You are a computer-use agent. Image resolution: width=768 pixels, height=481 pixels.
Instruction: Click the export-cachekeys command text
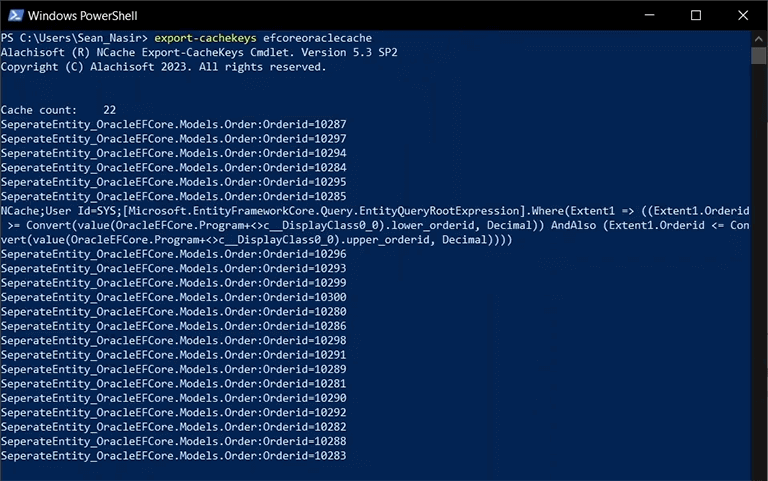pyautogui.click(x=205, y=38)
